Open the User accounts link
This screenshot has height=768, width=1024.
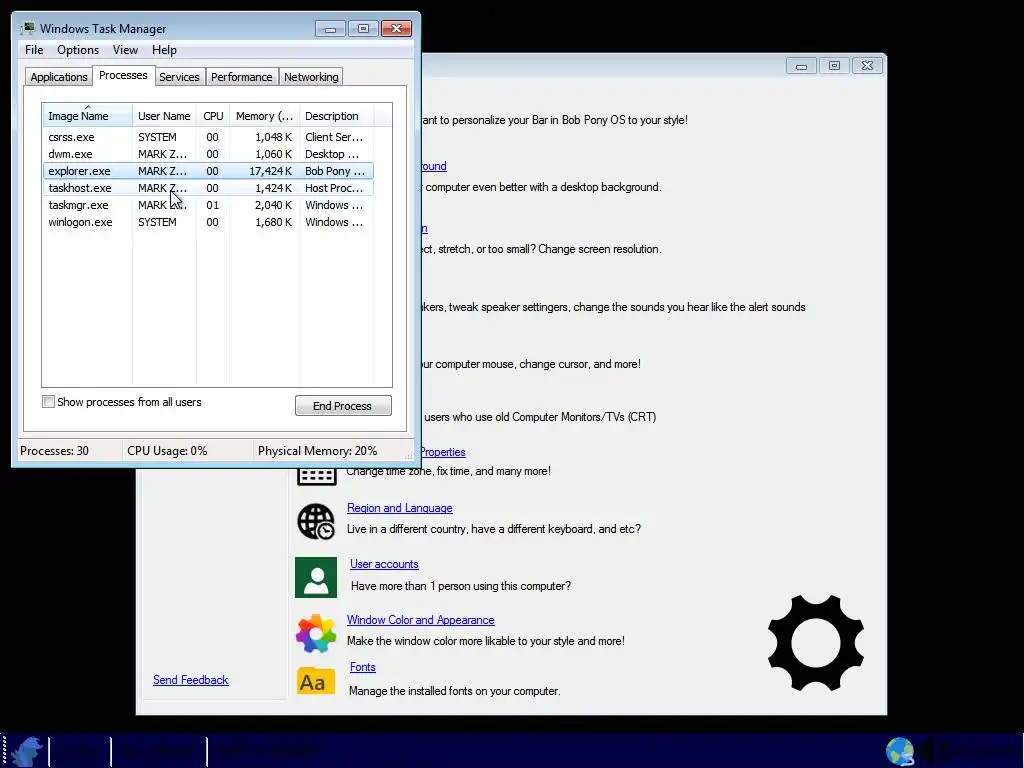coord(384,564)
